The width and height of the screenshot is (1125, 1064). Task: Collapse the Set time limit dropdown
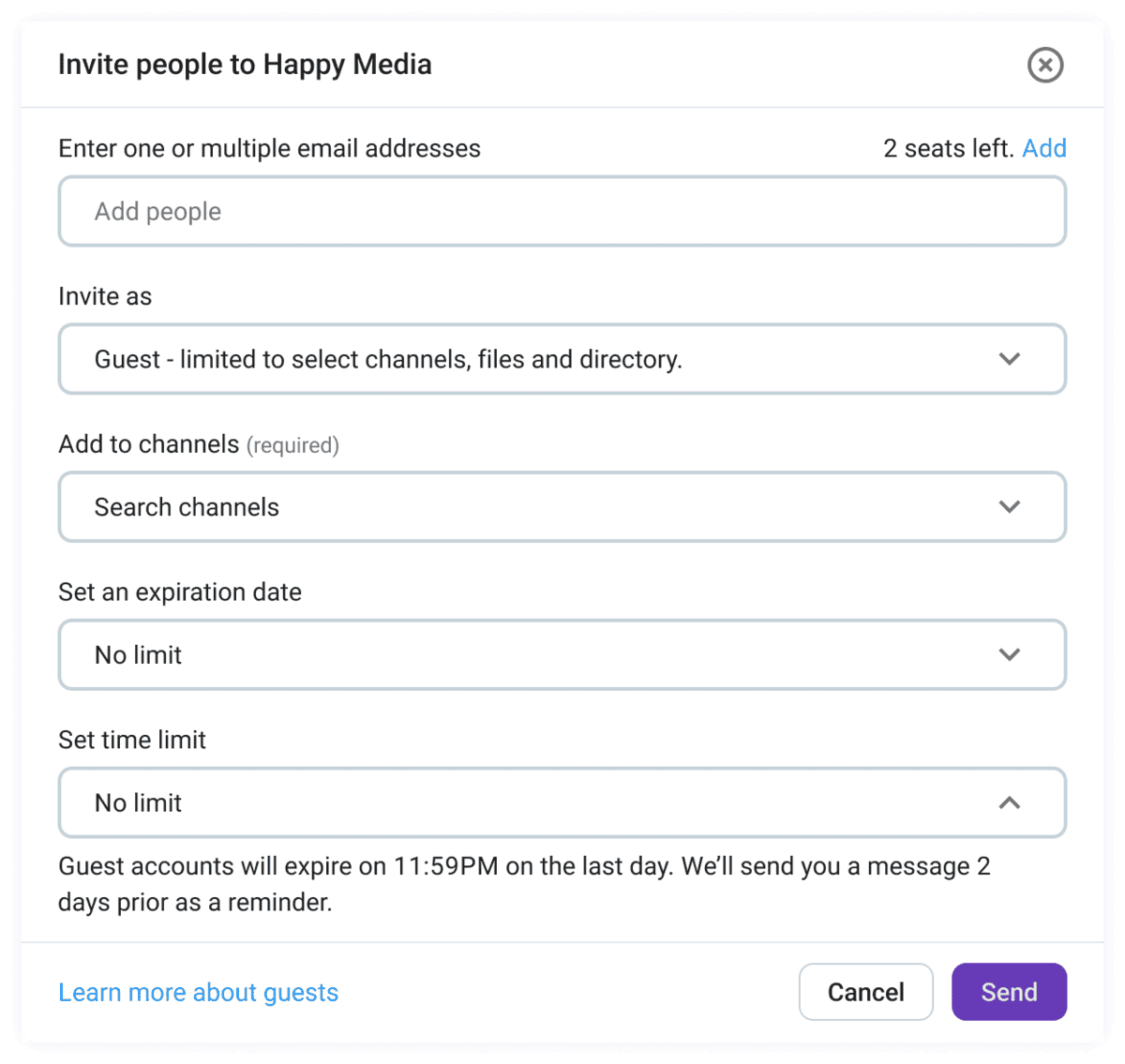point(562,802)
